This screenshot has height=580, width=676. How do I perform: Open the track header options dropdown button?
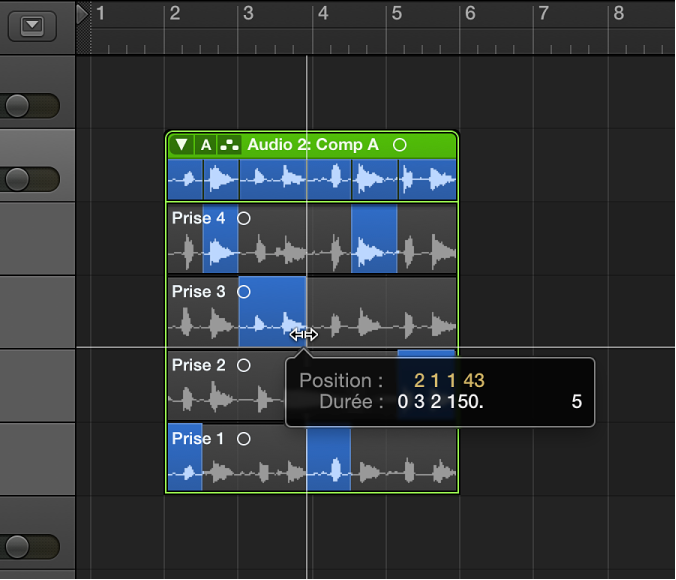point(32,26)
